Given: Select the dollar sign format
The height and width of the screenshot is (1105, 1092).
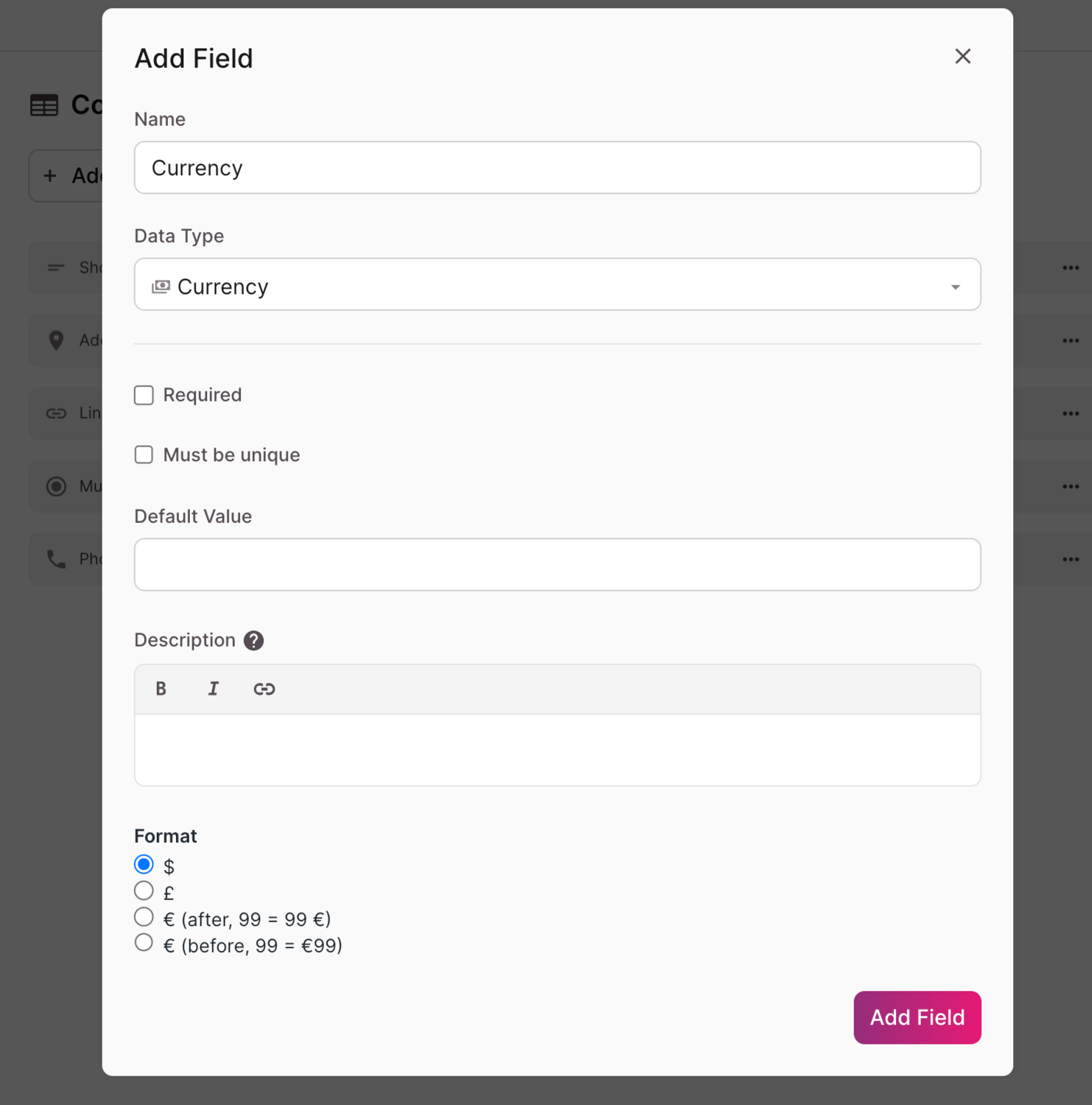Looking at the screenshot, I should pyautogui.click(x=144, y=864).
